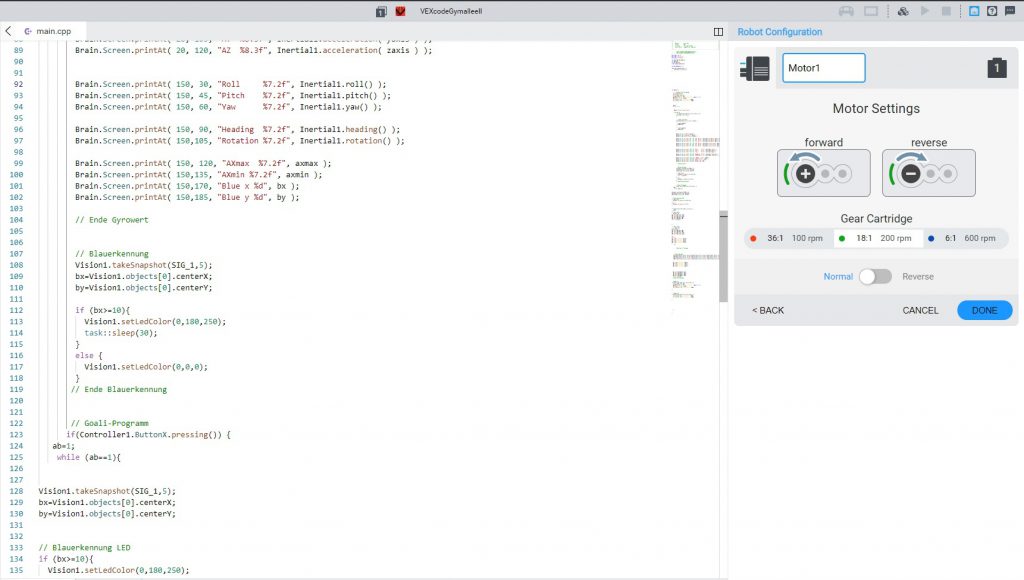Click the '// Blauerkennung LED' comment
Screen dimensions: 1024x580
pos(84,547)
